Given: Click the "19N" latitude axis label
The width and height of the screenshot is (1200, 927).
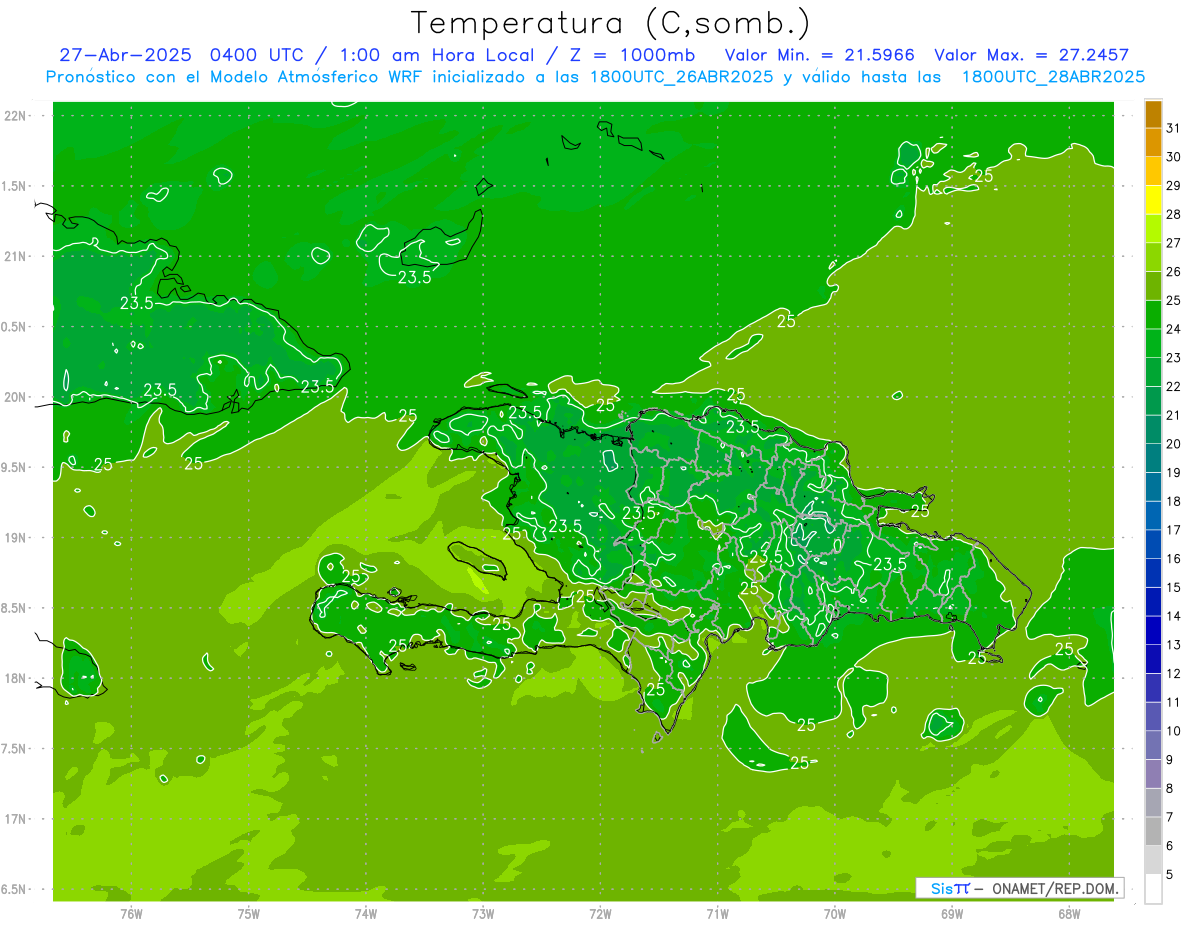Looking at the screenshot, I should [x=15, y=538].
